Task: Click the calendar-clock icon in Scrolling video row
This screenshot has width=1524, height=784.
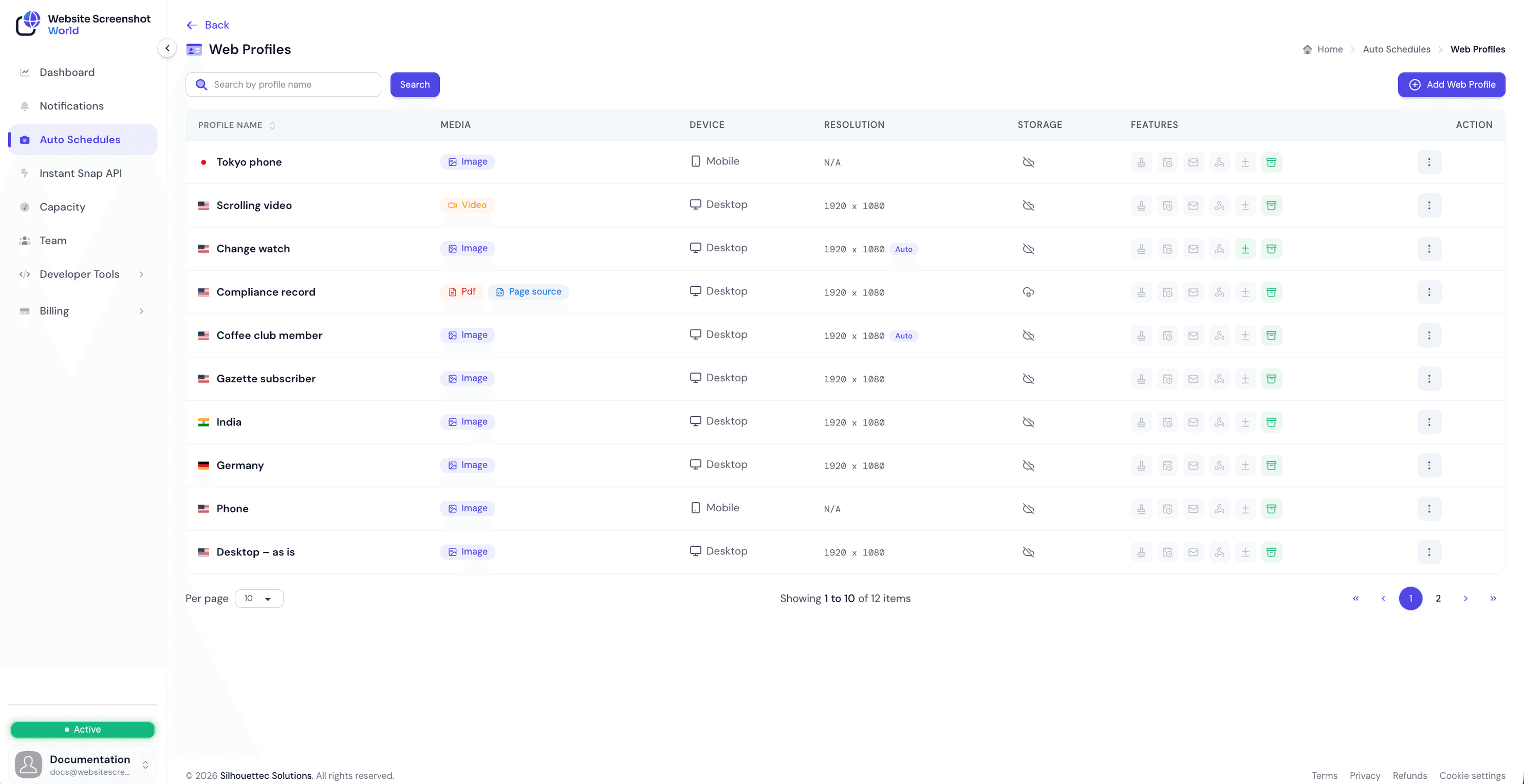Action: click(1167, 206)
